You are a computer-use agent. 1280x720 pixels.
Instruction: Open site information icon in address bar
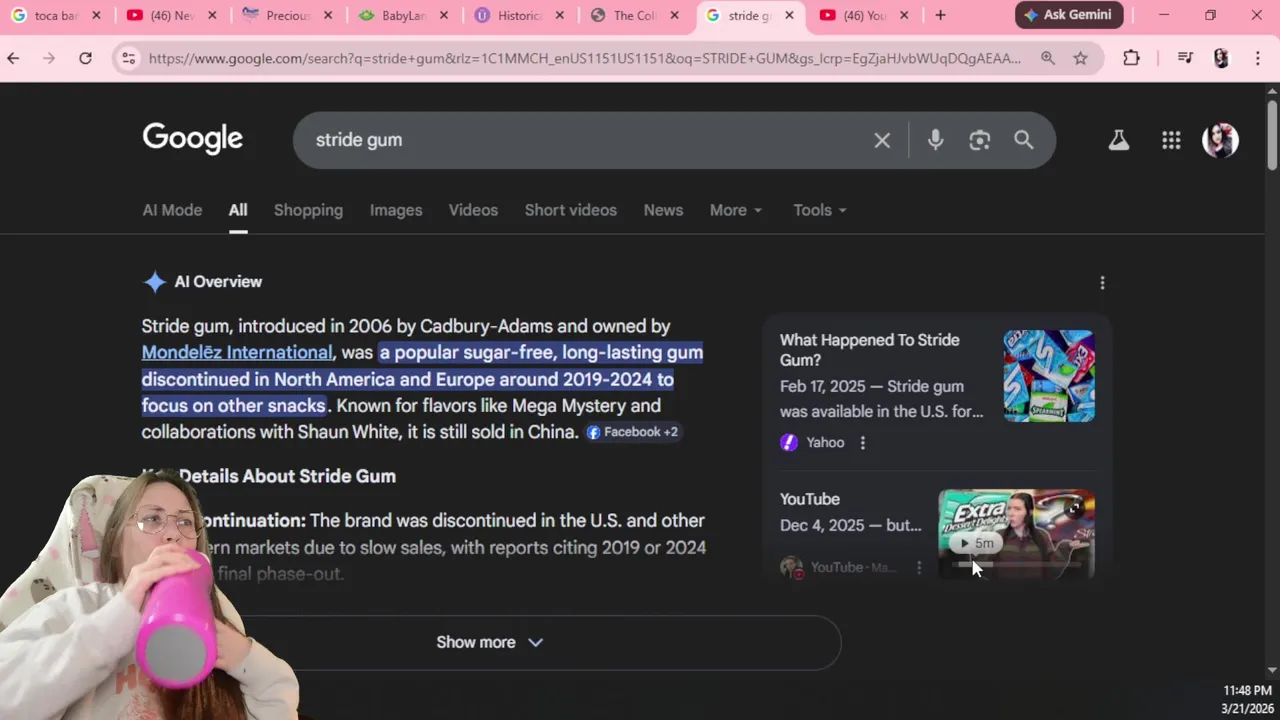click(x=128, y=58)
